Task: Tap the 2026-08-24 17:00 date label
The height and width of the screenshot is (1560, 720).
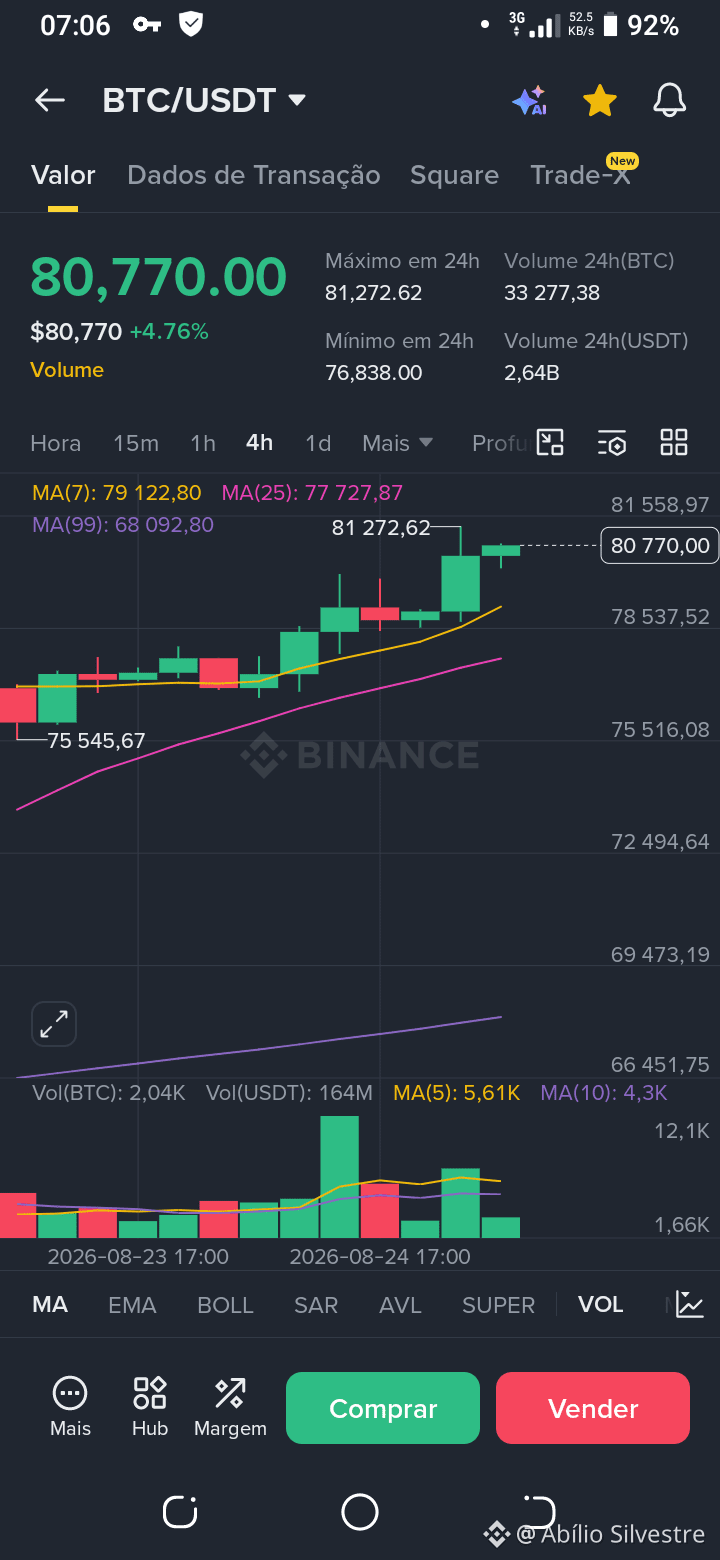Action: coord(380,1256)
